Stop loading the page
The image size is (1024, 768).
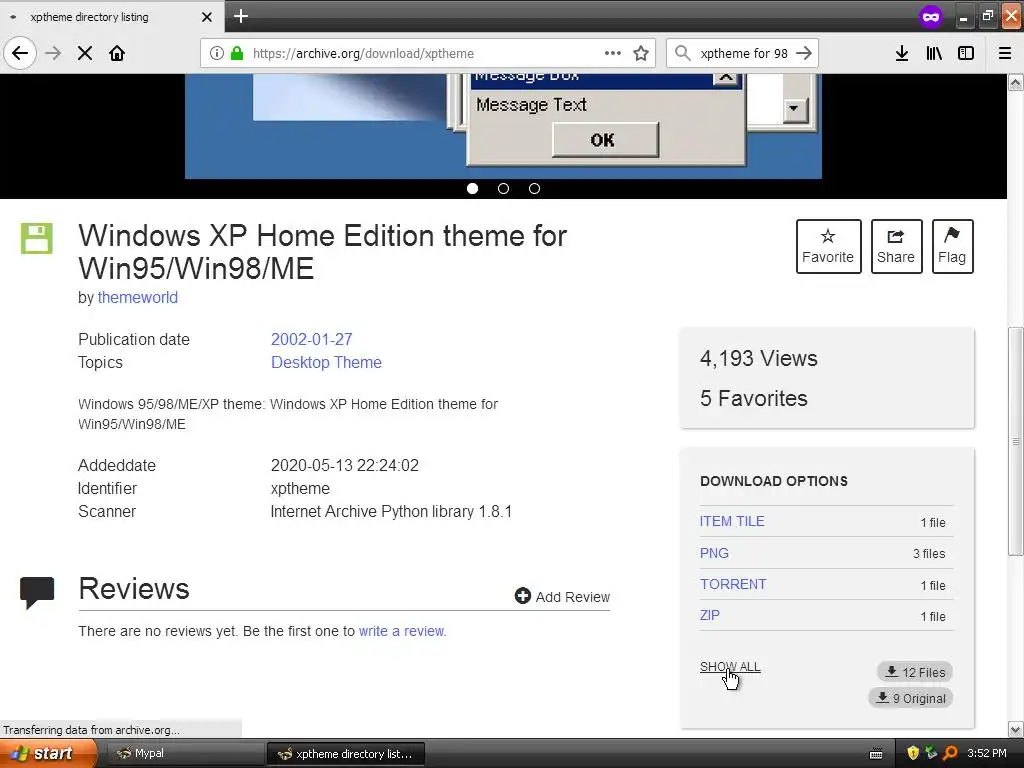(x=85, y=53)
